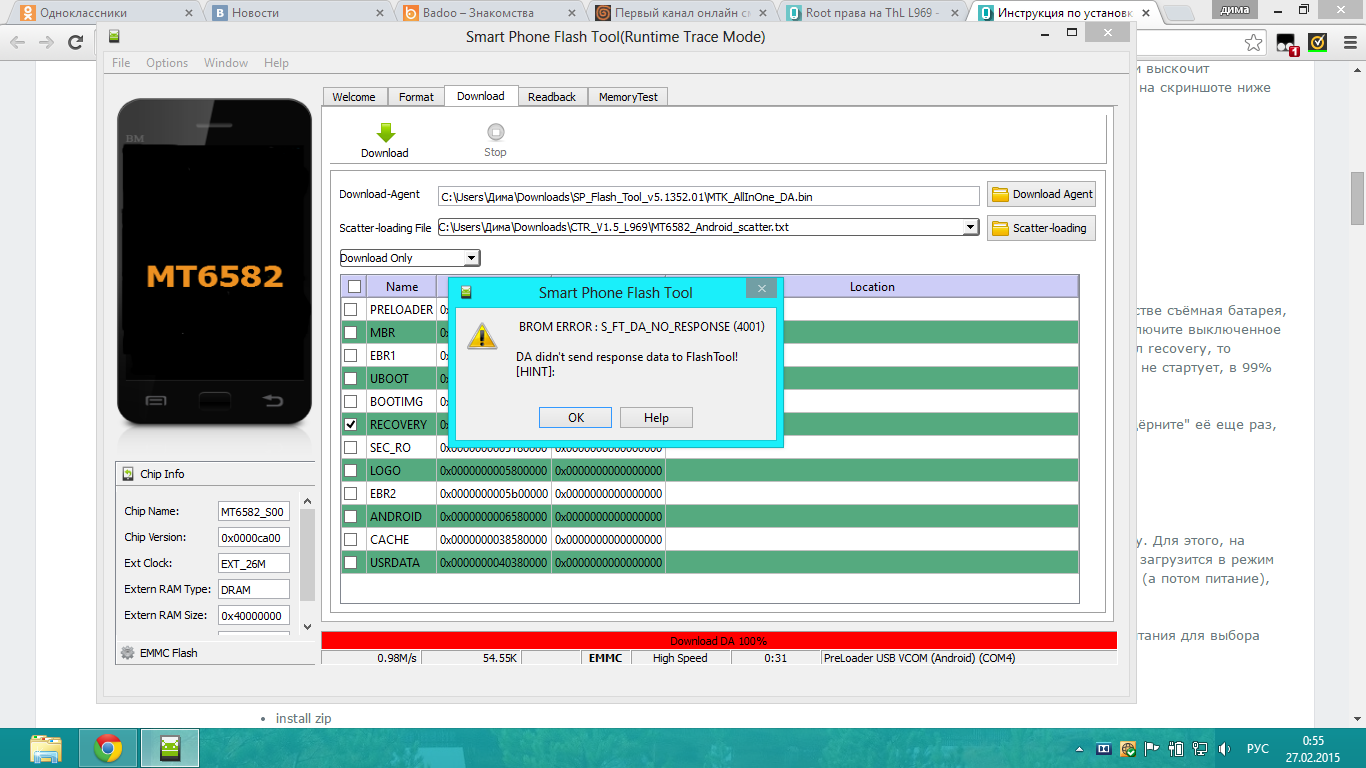Toggle the select-all checkbox in table header

pos(354,287)
